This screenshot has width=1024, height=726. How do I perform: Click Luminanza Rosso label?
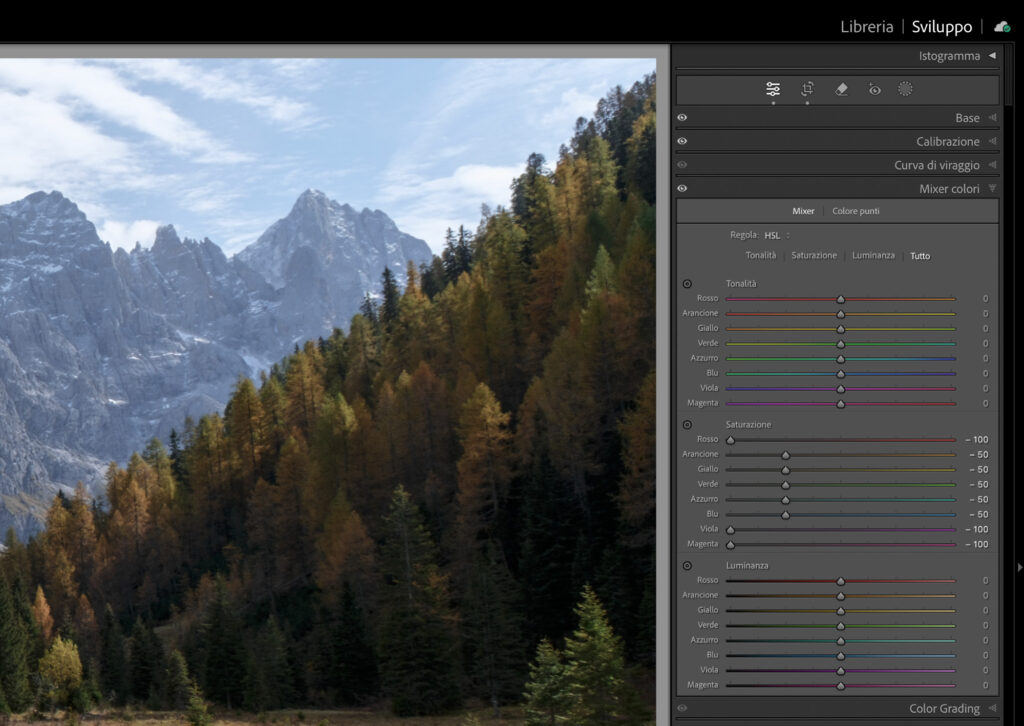pos(707,580)
